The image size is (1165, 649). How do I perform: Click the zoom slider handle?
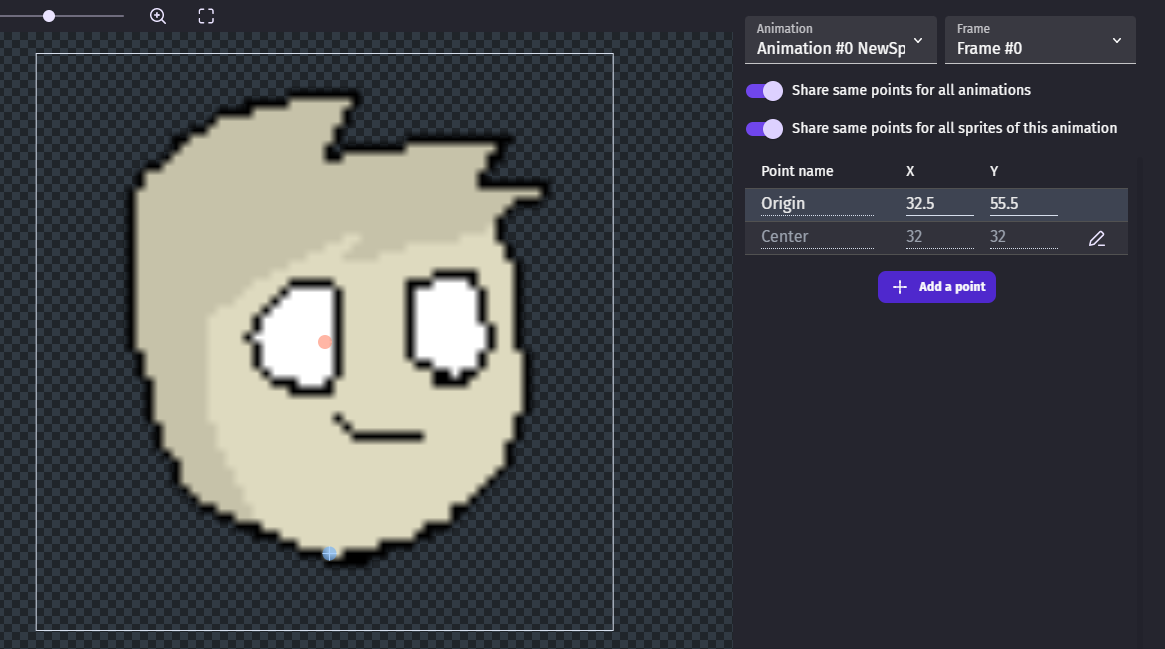point(49,16)
